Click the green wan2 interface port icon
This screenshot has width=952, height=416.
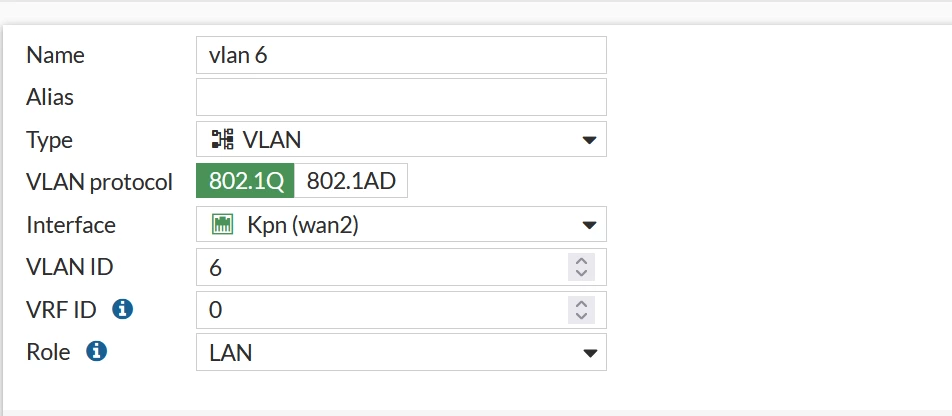(x=222, y=225)
